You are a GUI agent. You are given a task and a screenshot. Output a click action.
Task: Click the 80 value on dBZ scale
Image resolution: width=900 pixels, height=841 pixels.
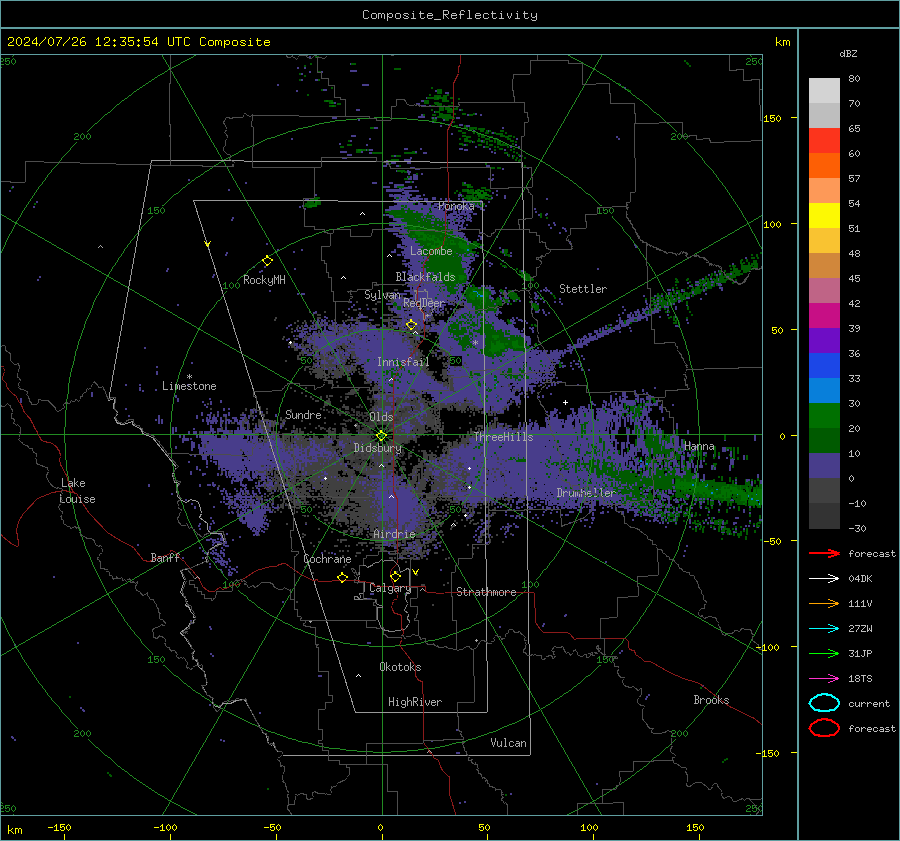[854, 79]
